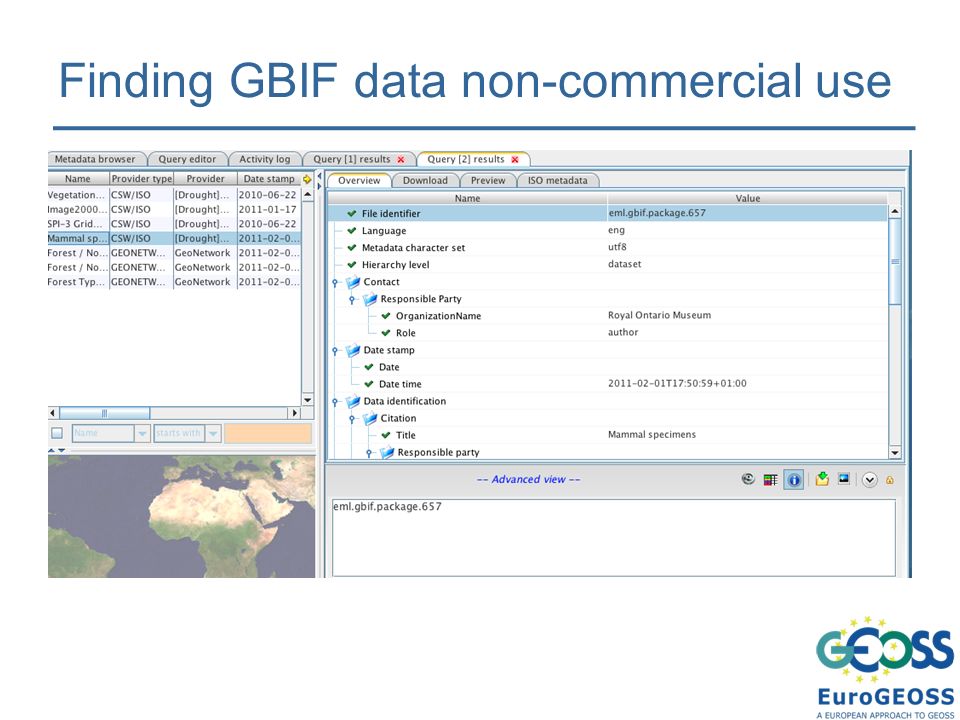Switch to the ISO metadata tab

pos(557,181)
